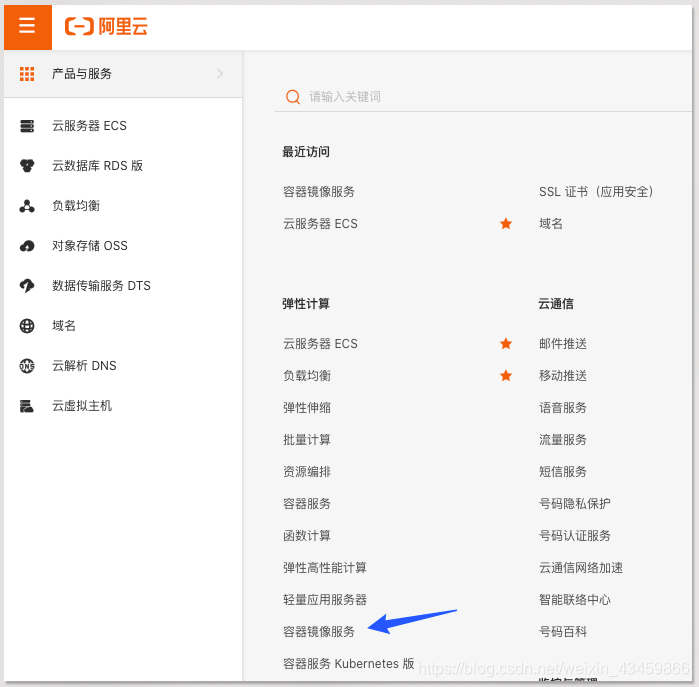699x687 pixels.
Task: Open 流量服务 link
Action: coord(563,440)
